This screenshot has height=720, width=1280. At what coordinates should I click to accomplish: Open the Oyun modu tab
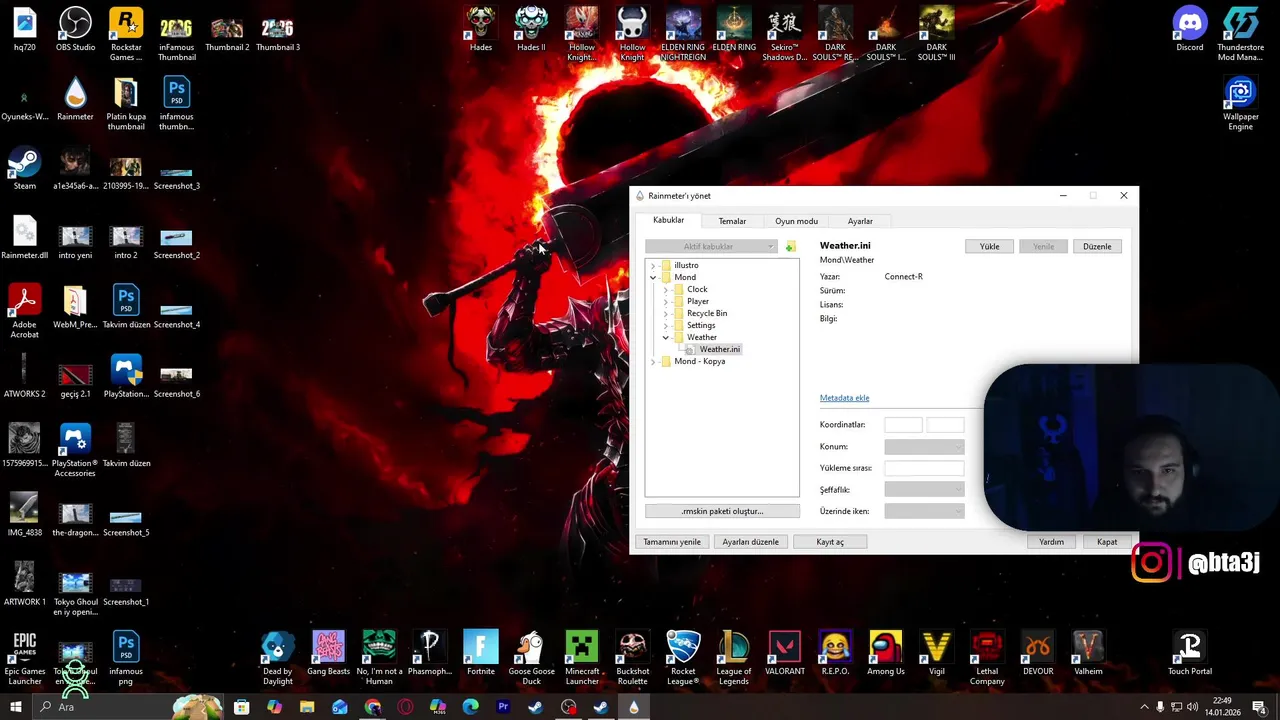pyautogui.click(x=796, y=221)
